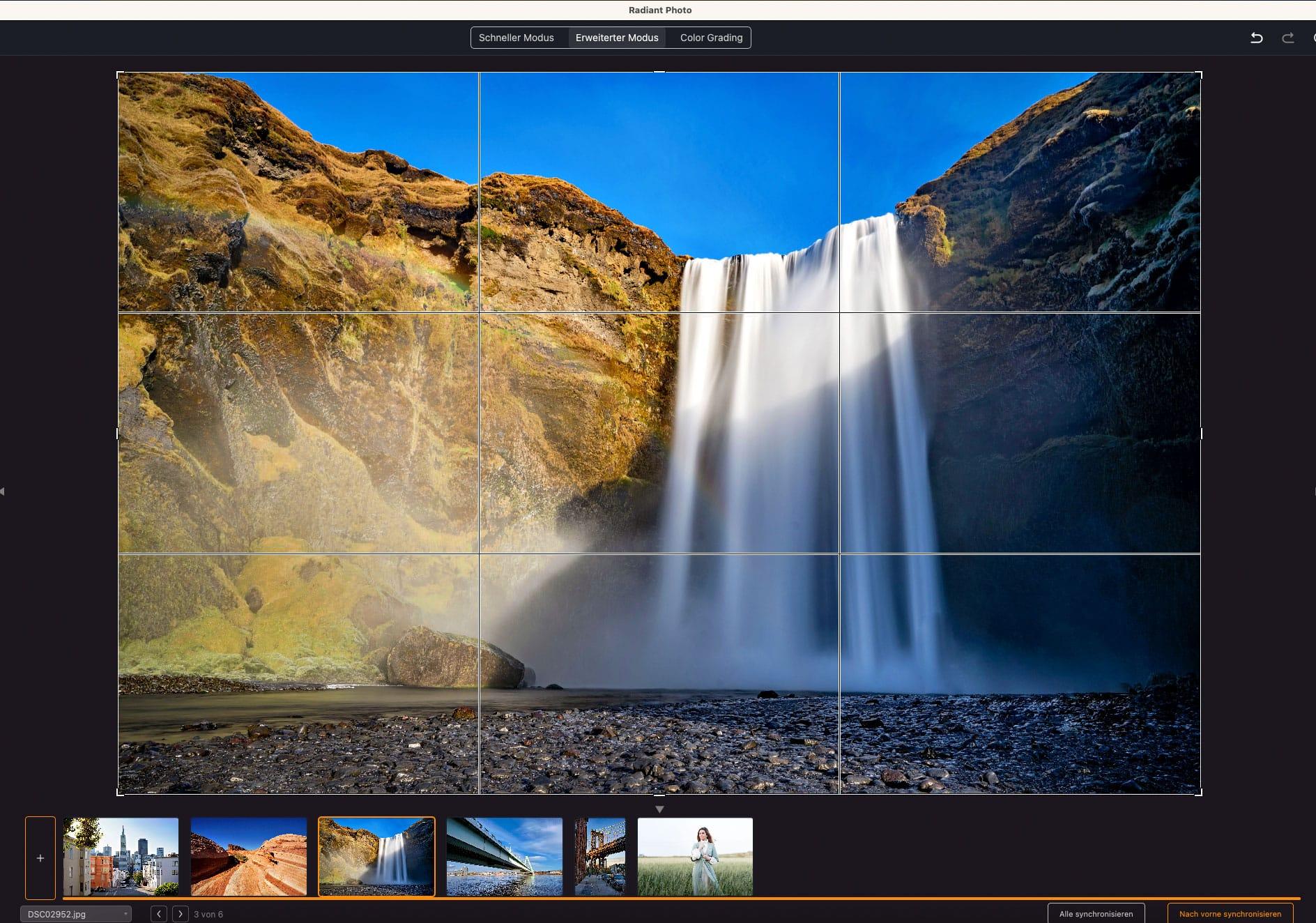This screenshot has height=923, width=1316.
Task: Go to the previous photo using the left chevron
Action: [x=158, y=913]
